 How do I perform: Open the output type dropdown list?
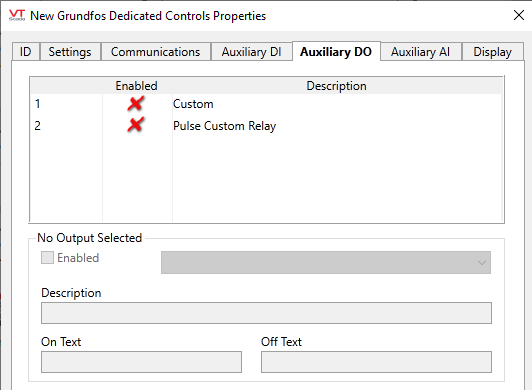[x=326, y=262]
